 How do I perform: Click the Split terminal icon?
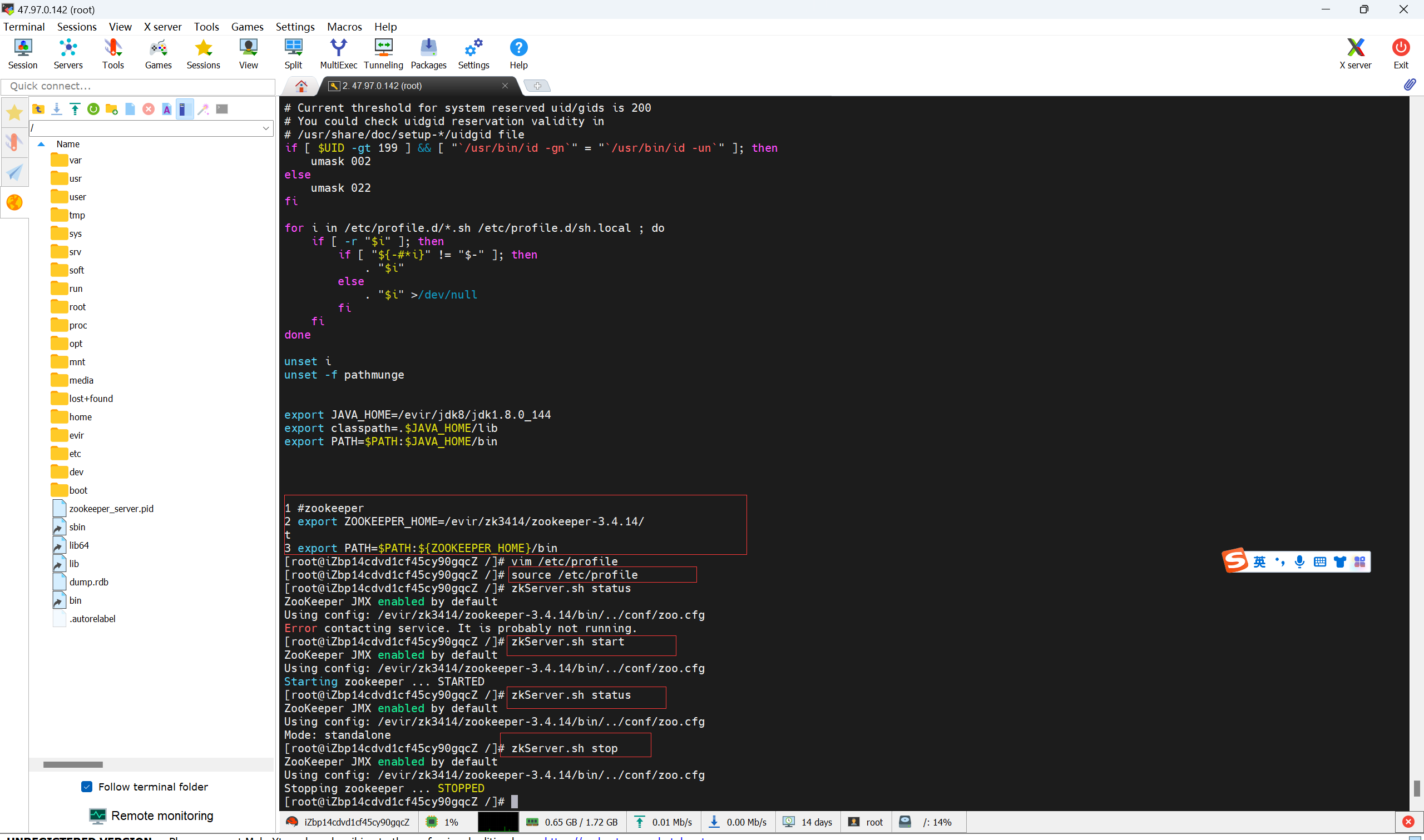(293, 53)
